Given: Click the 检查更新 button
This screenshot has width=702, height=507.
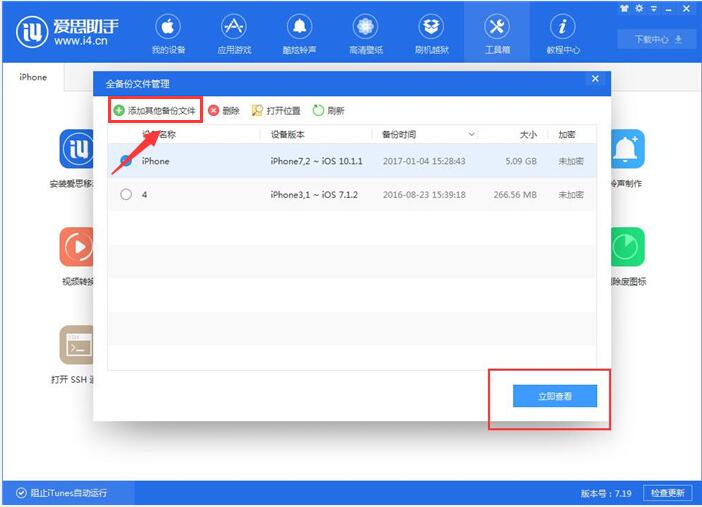Looking at the screenshot, I should [x=668, y=493].
